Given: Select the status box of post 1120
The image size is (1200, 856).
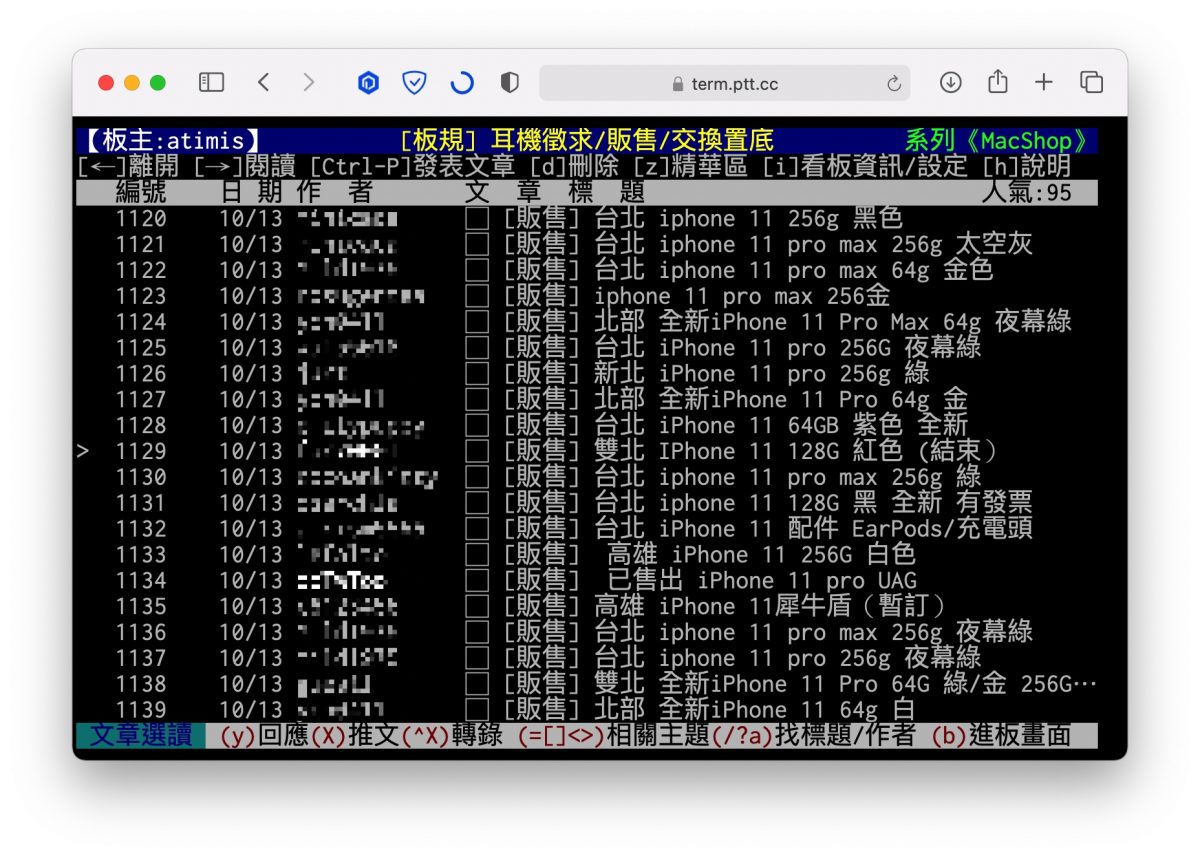Looking at the screenshot, I should (x=477, y=218).
